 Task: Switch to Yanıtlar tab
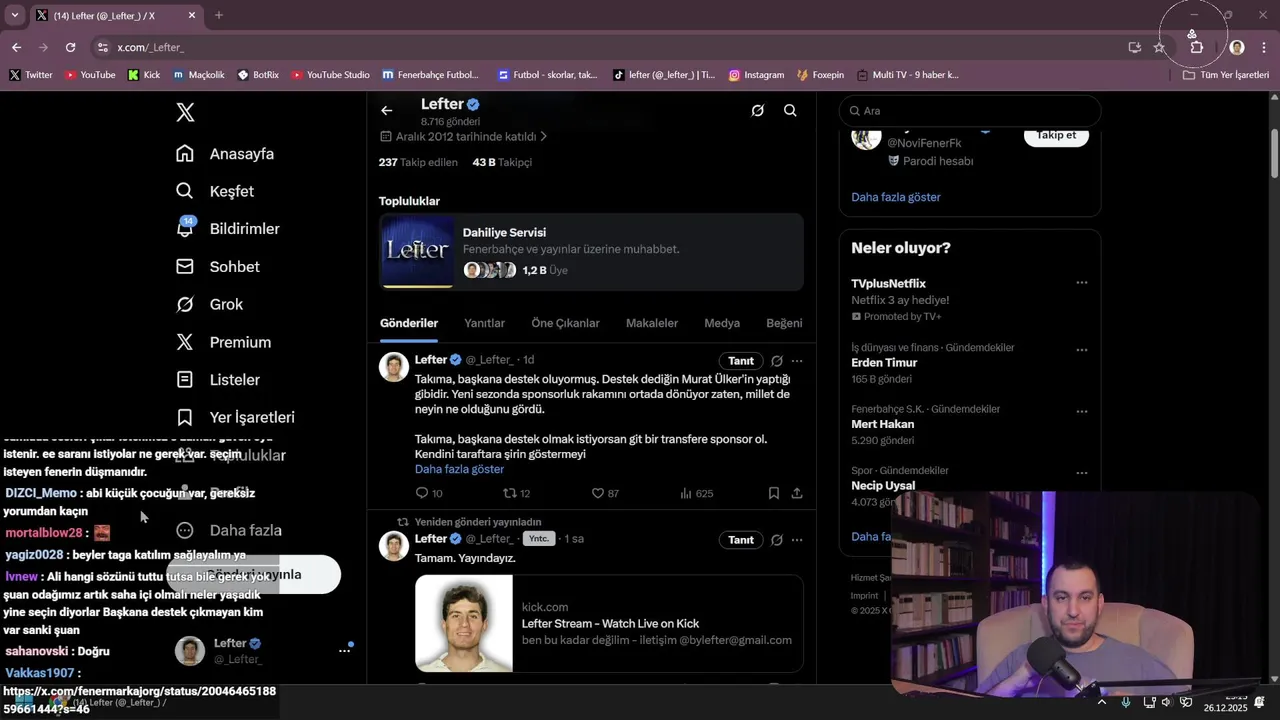[484, 323]
